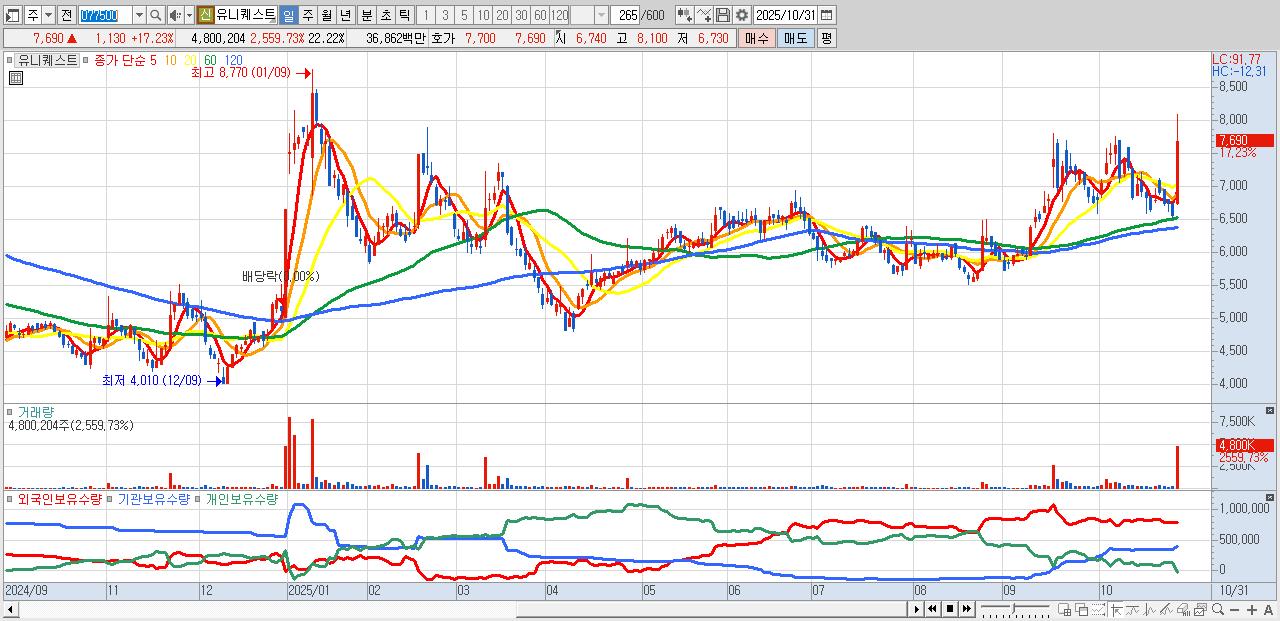Collapse the 외국인보유수량 panel corner button
This screenshot has width=1280, height=621.
click(1270, 496)
